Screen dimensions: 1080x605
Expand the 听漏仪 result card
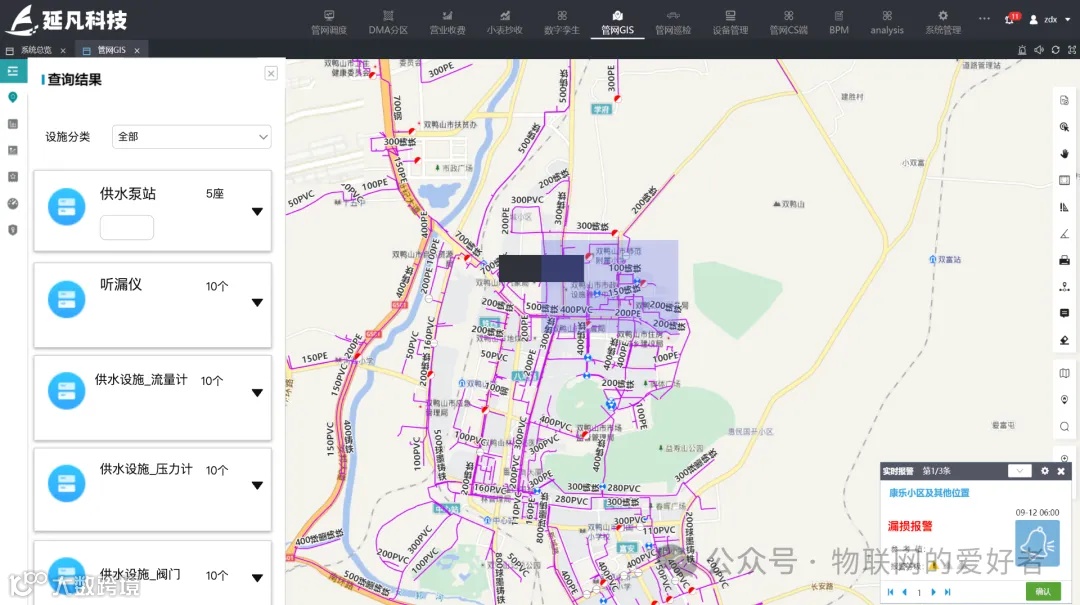point(257,302)
